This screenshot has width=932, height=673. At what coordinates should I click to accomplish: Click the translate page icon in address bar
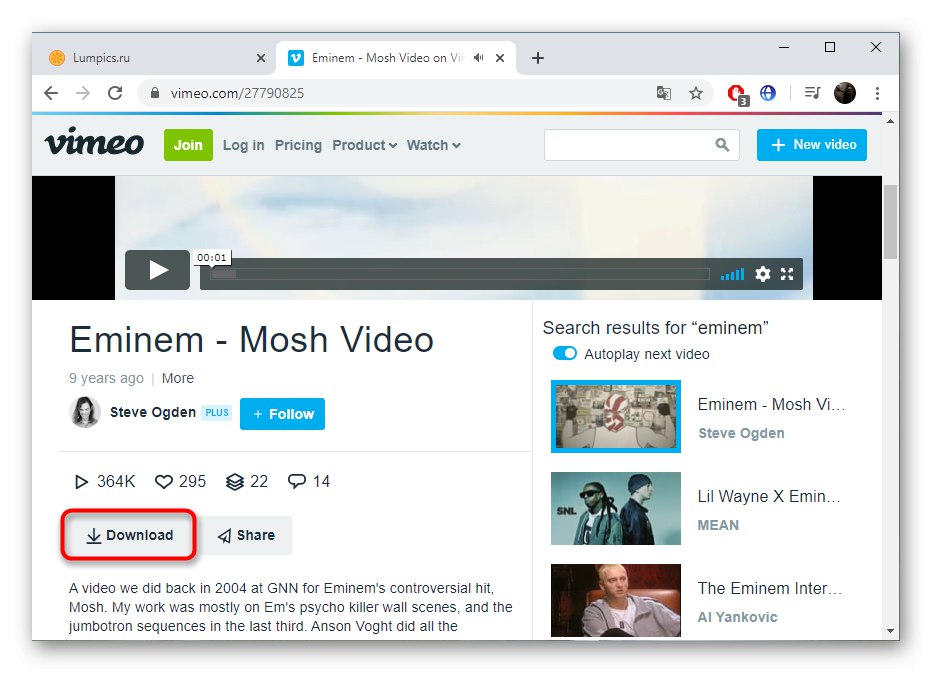664,93
